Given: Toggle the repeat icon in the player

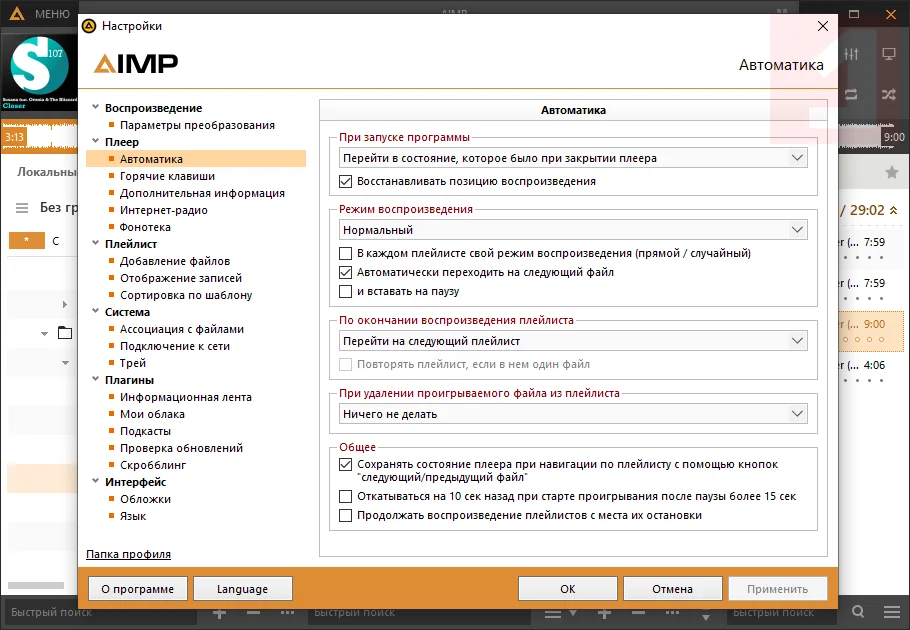Looking at the screenshot, I should coord(851,94).
